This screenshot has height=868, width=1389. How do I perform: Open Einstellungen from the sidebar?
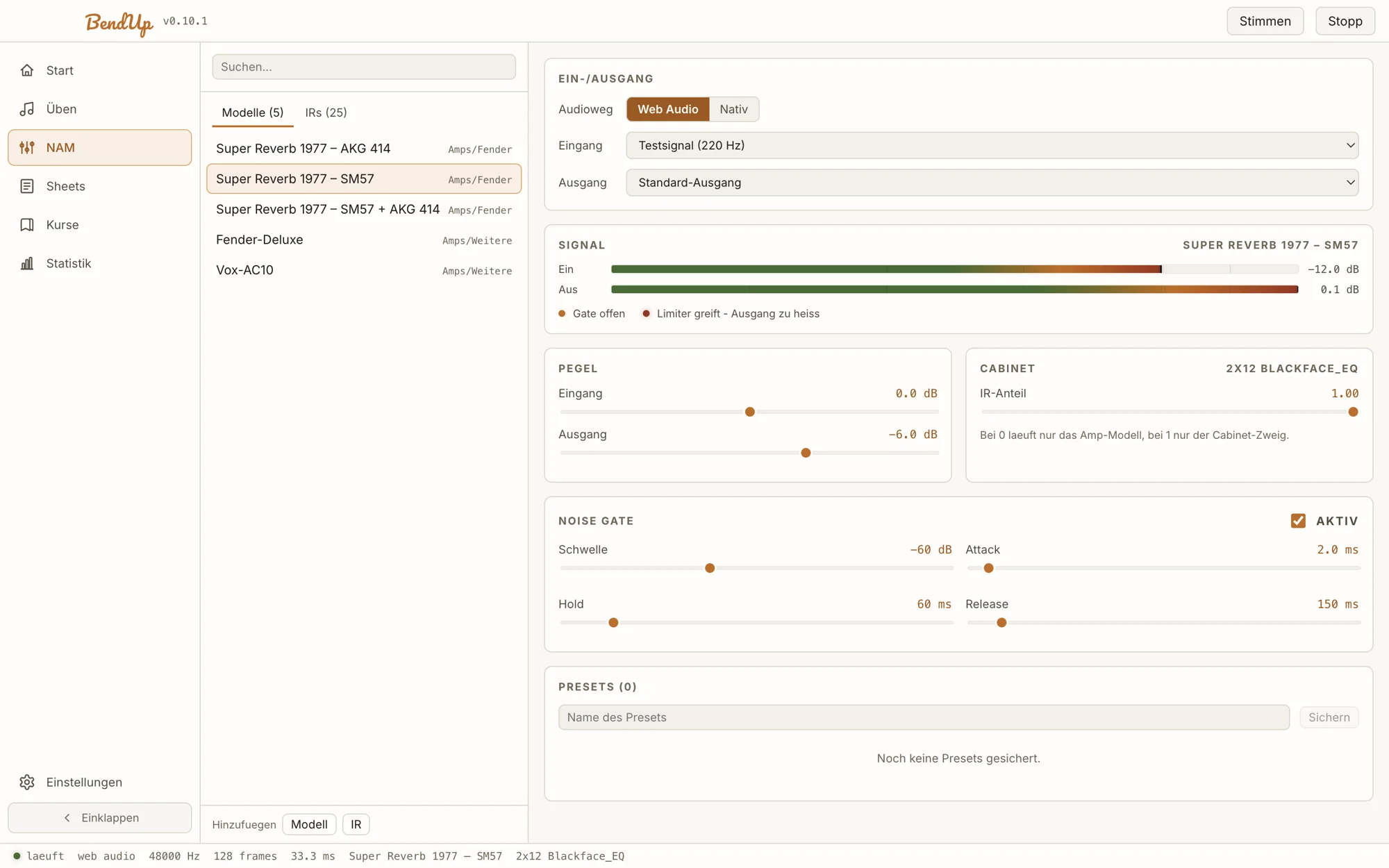click(x=99, y=782)
